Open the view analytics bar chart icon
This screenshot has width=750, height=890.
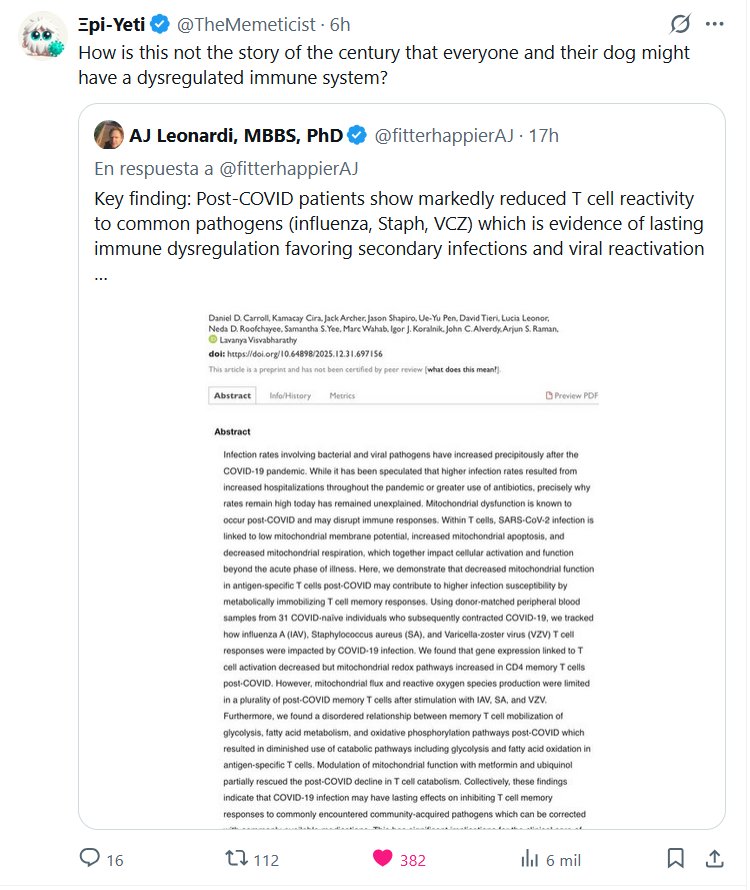coord(529,858)
